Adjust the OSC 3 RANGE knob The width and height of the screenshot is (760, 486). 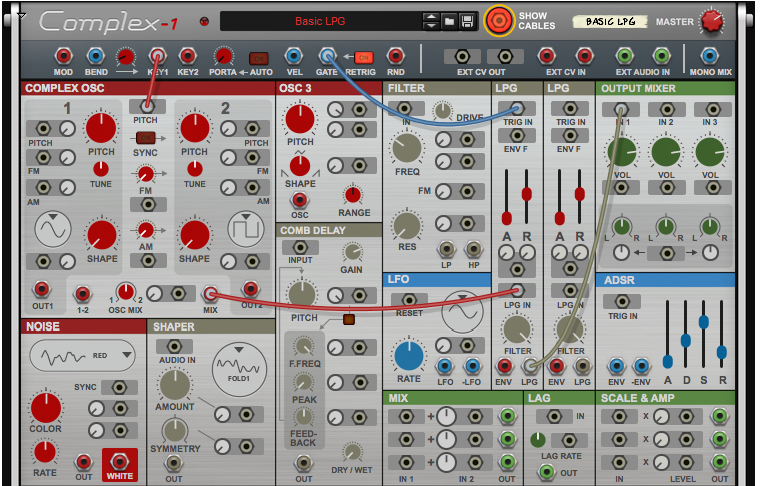pos(353,195)
